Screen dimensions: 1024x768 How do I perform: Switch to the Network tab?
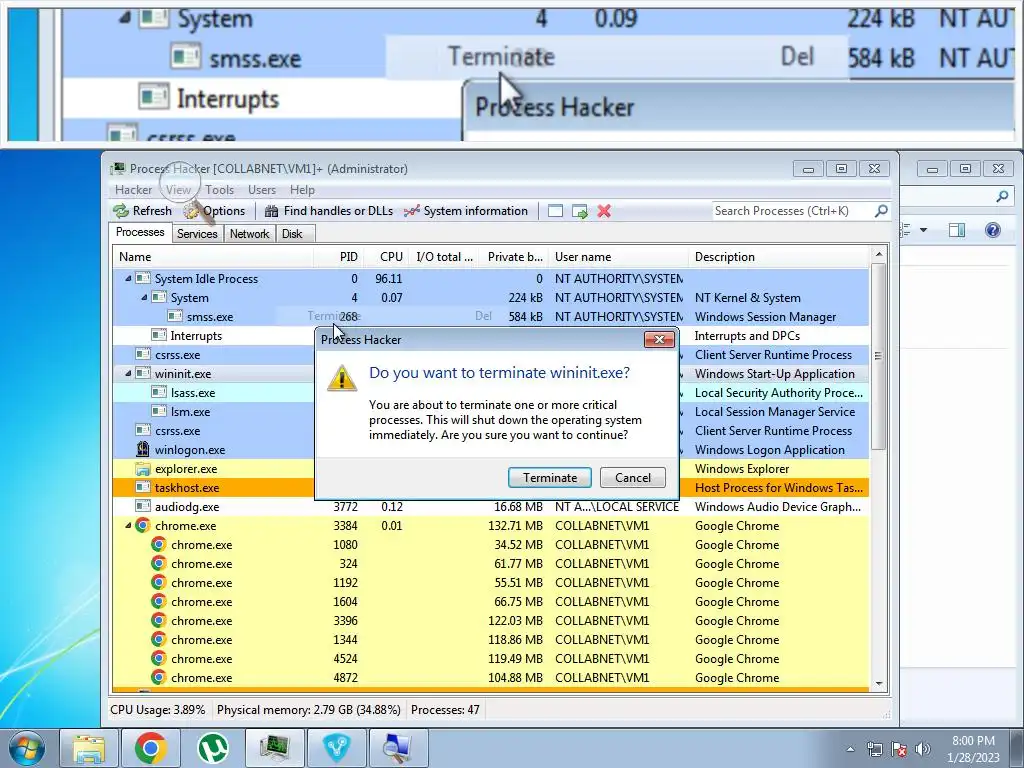pyautogui.click(x=249, y=234)
